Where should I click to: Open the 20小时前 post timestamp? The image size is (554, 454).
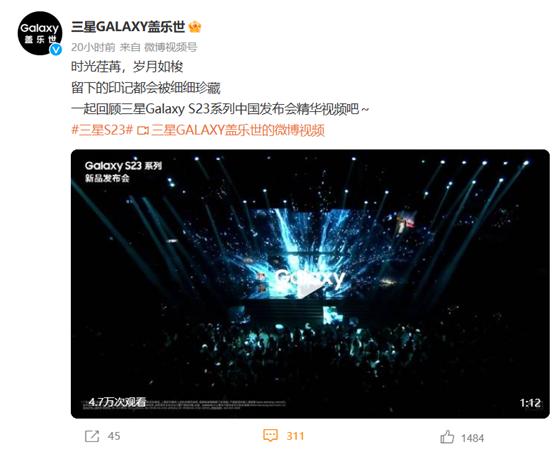(x=93, y=47)
